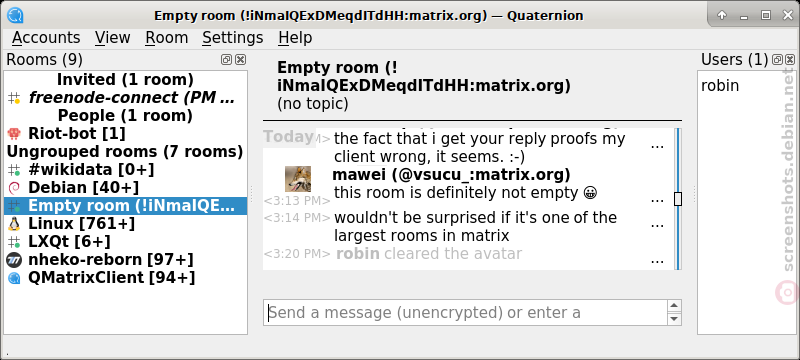Open the Accounts menu
Viewport: 800px width, 360px height.
(46, 38)
